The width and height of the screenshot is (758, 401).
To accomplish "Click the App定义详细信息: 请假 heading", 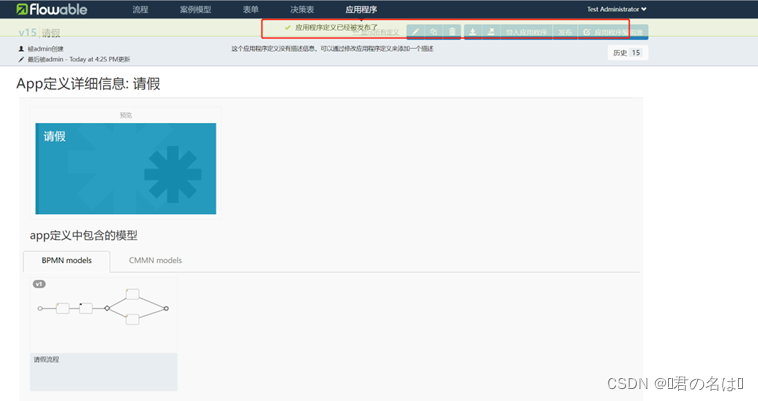I will click(x=88, y=84).
